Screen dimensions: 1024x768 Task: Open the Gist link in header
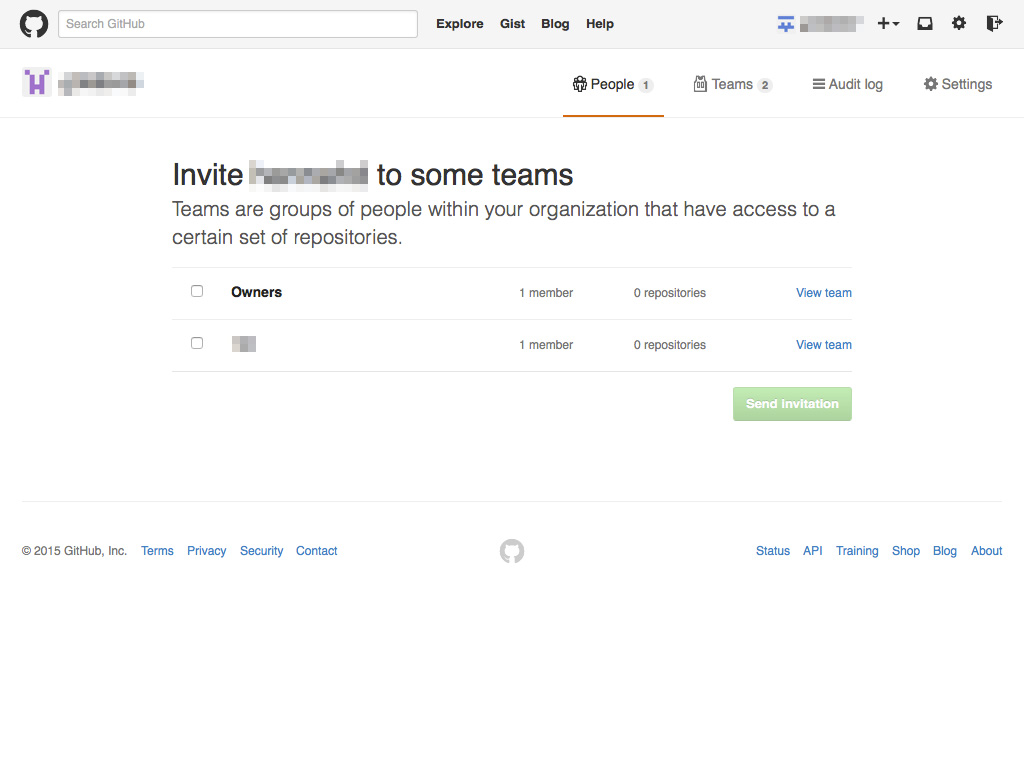(x=512, y=24)
